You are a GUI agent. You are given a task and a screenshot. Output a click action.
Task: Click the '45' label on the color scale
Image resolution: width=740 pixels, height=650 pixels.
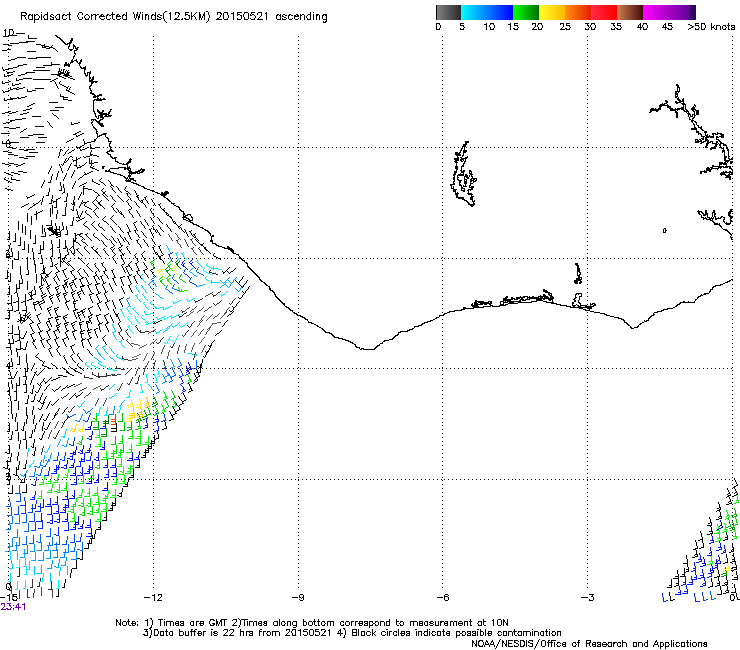point(667,27)
